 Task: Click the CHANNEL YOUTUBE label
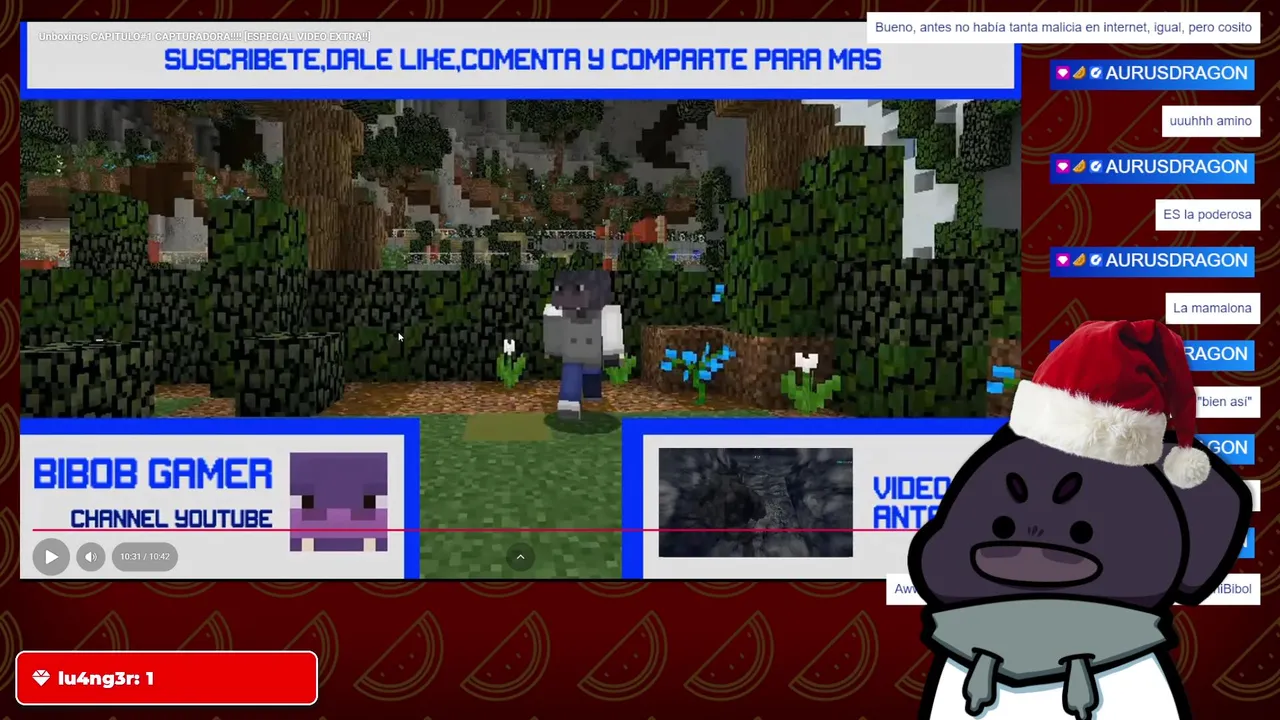pos(171,518)
